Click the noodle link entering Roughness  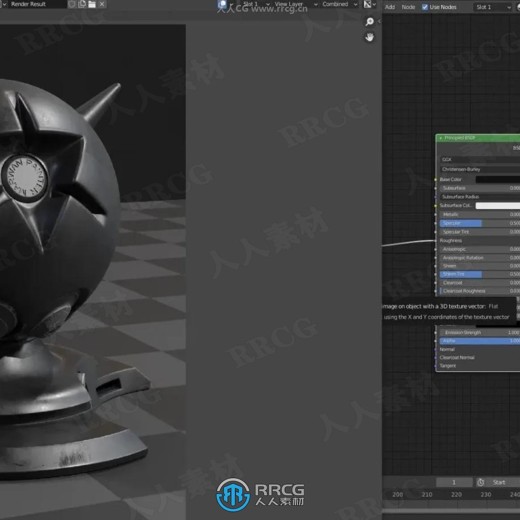pyautogui.click(x=409, y=243)
